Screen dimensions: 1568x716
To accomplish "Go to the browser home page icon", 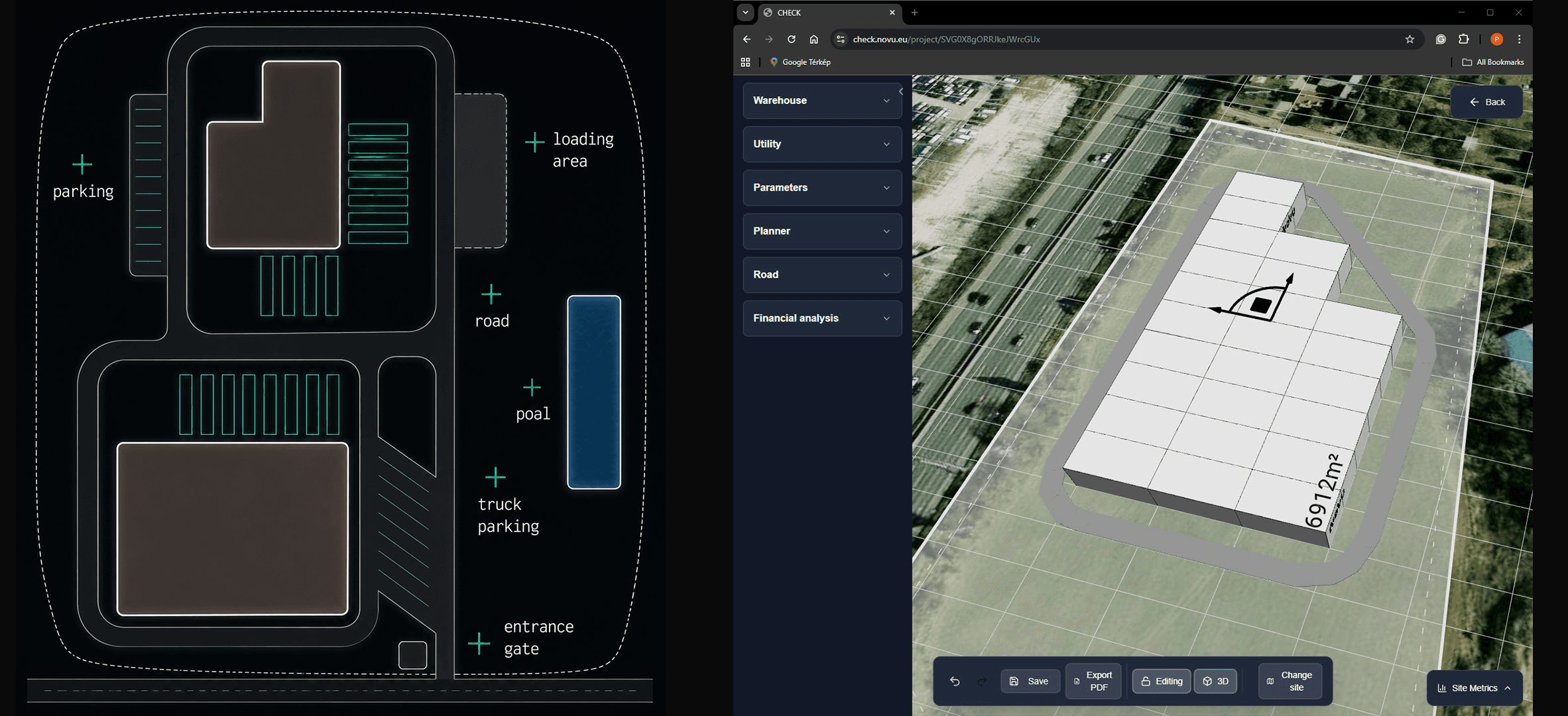I will pyautogui.click(x=814, y=39).
